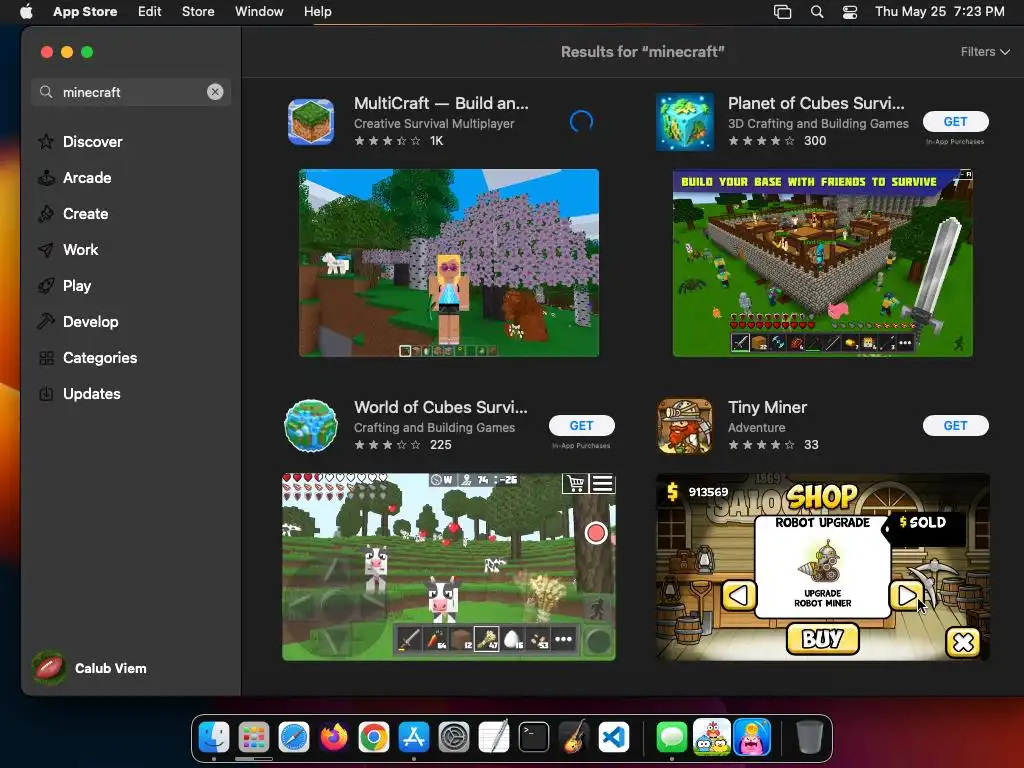This screenshot has height=768, width=1024.
Task: Open the Help menu
Action: point(317,11)
